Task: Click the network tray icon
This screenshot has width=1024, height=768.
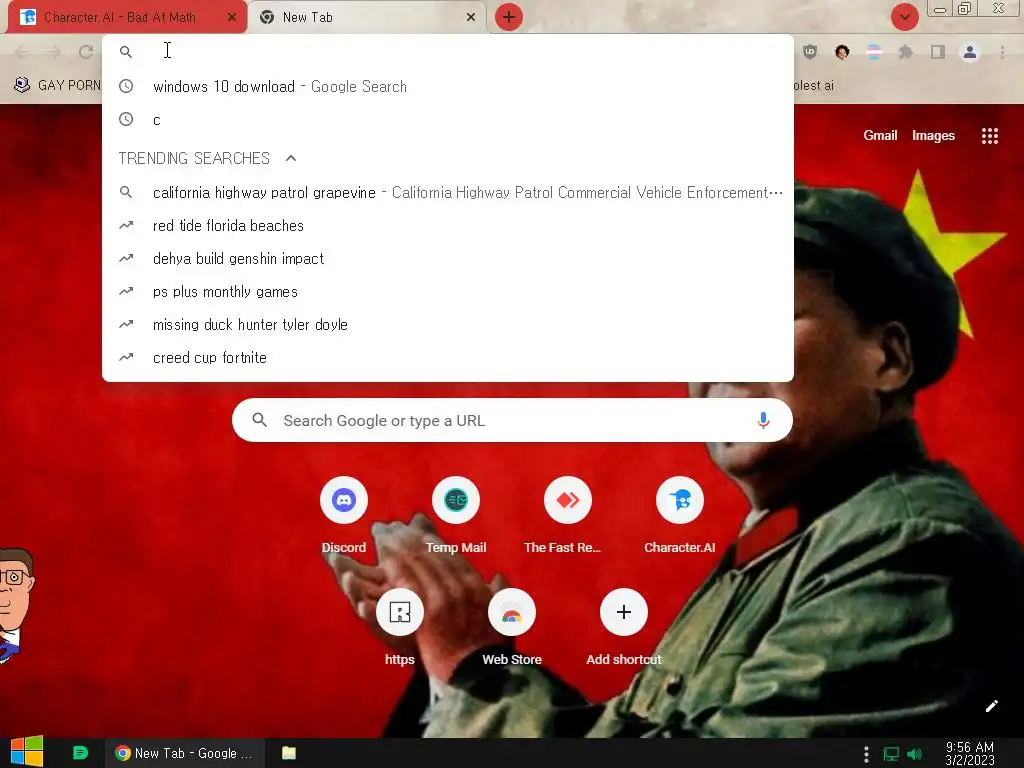Action: coord(891,754)
